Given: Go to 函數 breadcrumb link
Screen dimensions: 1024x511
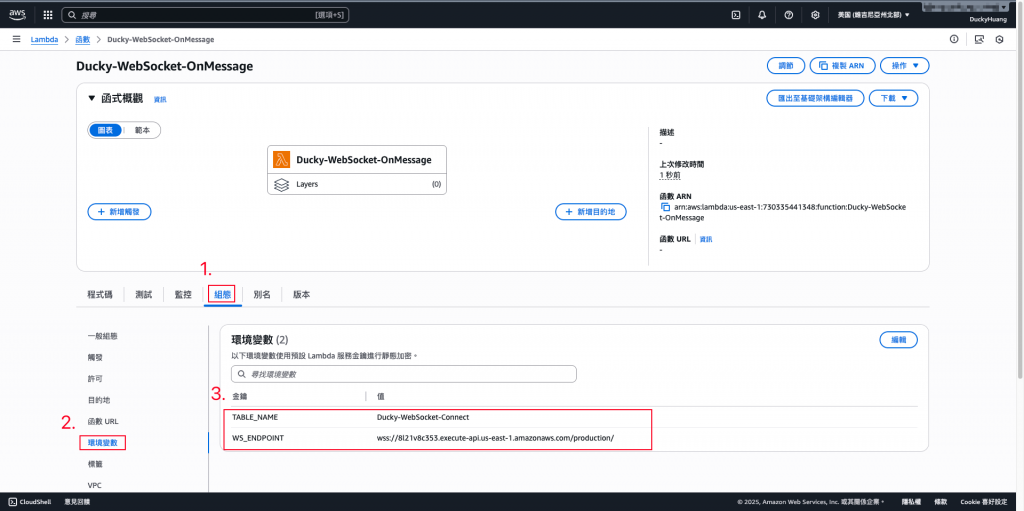Looking at the screenshot, I should coord(83,39).
